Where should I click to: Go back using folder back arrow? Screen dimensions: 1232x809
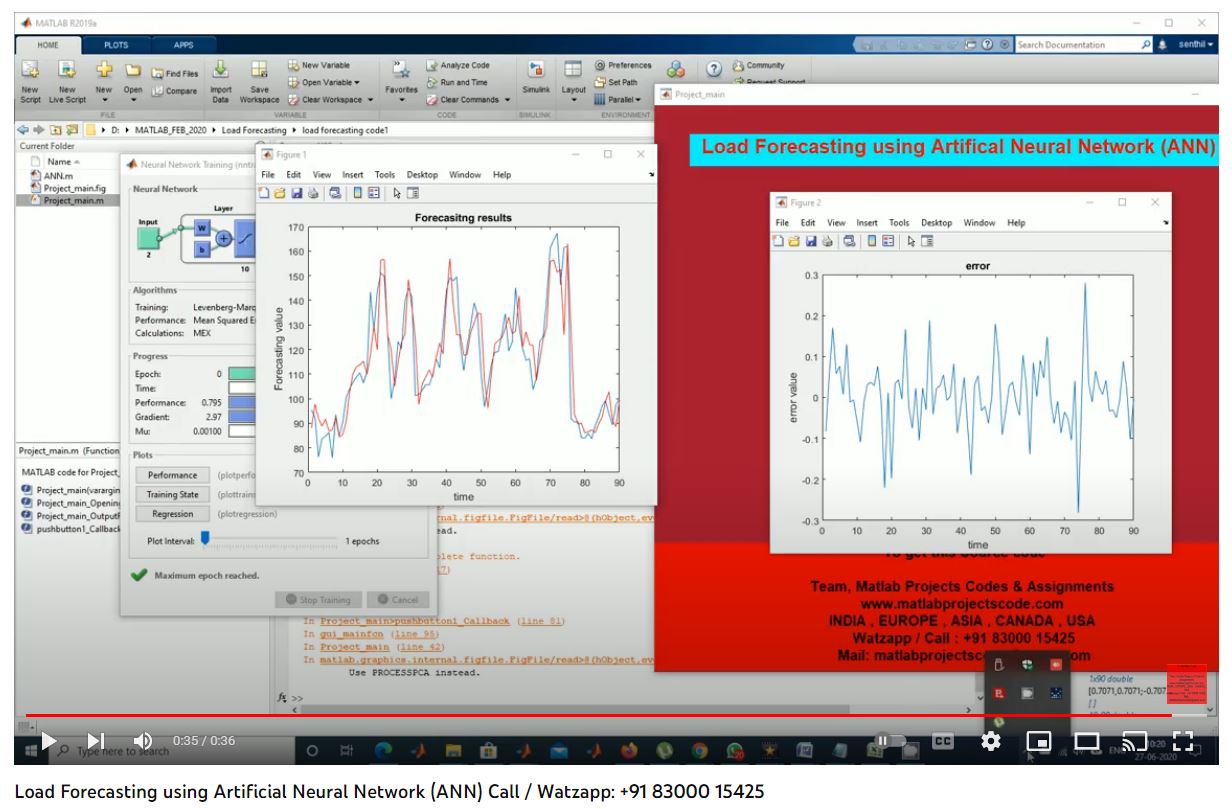click(x=22, y=130)
